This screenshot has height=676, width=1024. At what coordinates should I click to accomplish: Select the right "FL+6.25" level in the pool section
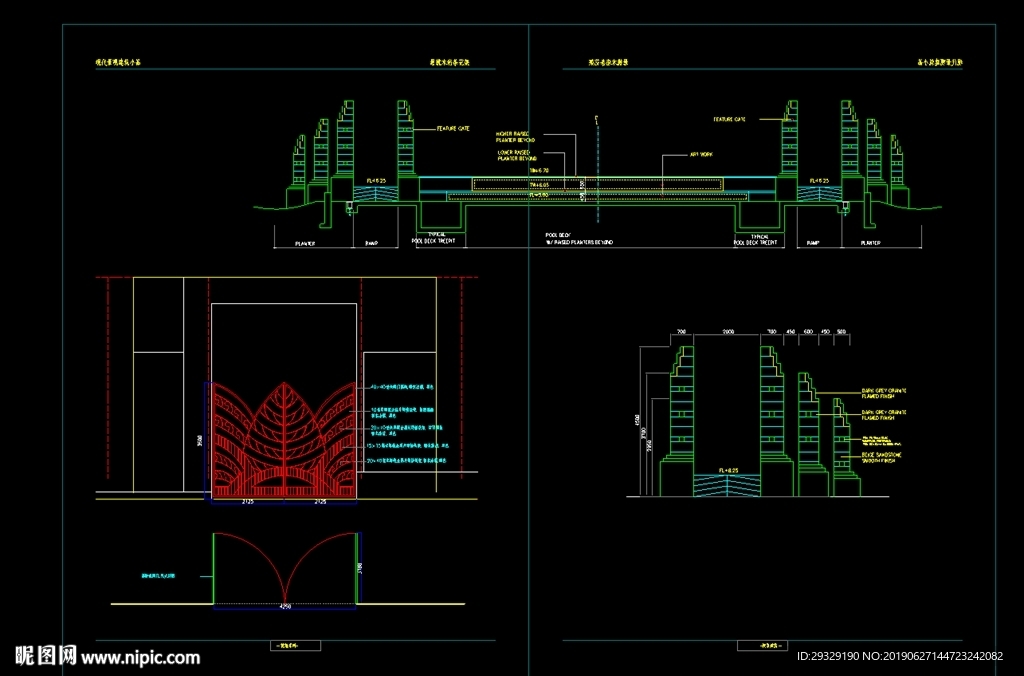tap(819, 181)
